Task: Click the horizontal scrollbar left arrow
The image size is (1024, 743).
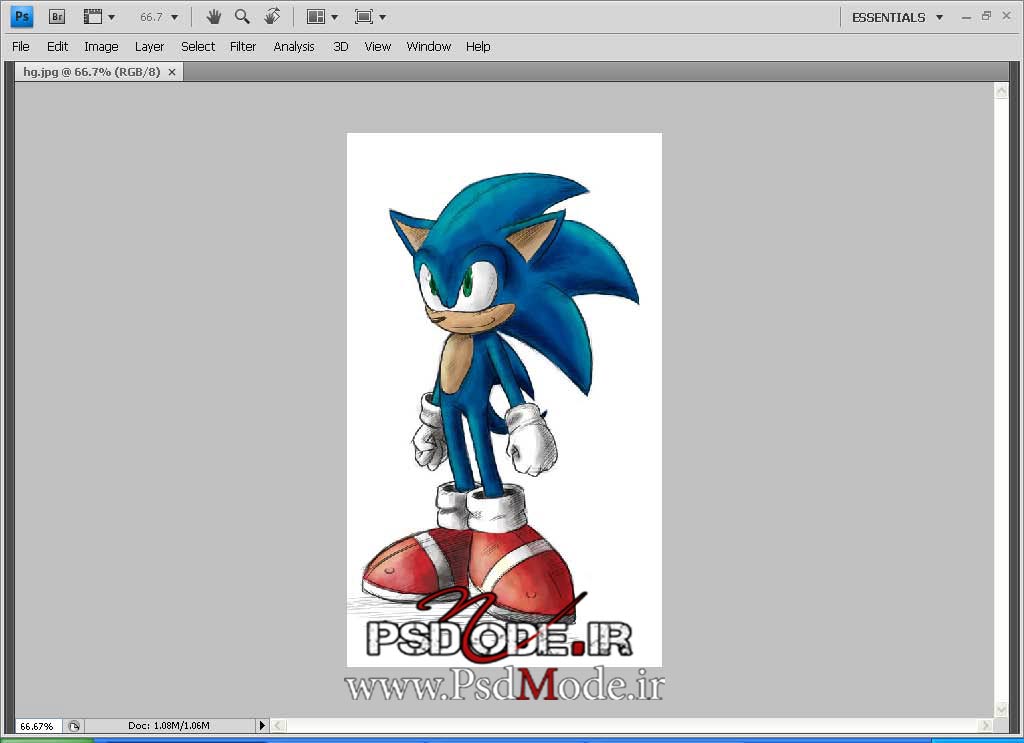Action: (279, 725)
